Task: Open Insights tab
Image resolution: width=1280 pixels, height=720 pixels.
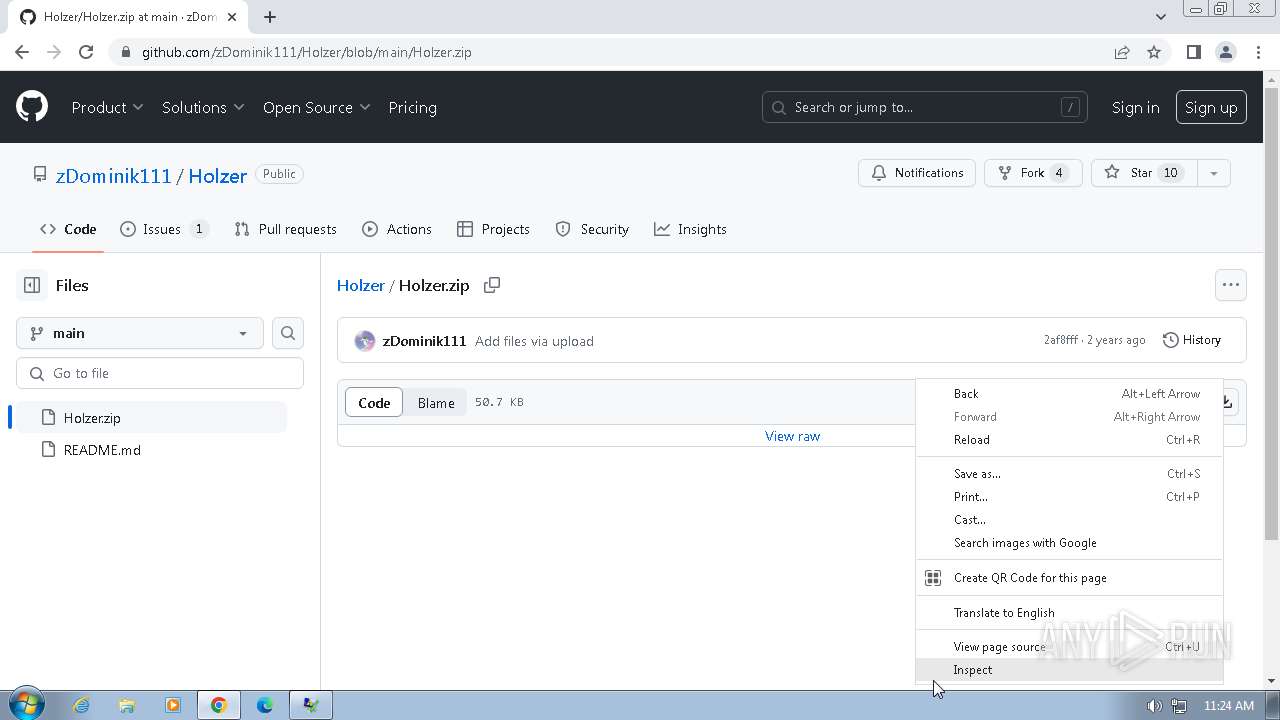Action: (690, 229)
